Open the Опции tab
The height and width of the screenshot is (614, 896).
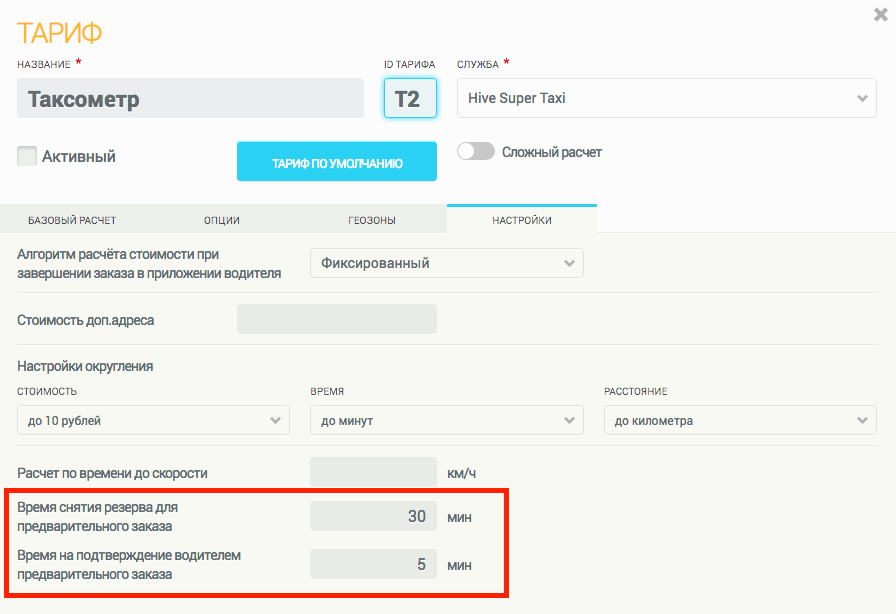pos(222,220)
